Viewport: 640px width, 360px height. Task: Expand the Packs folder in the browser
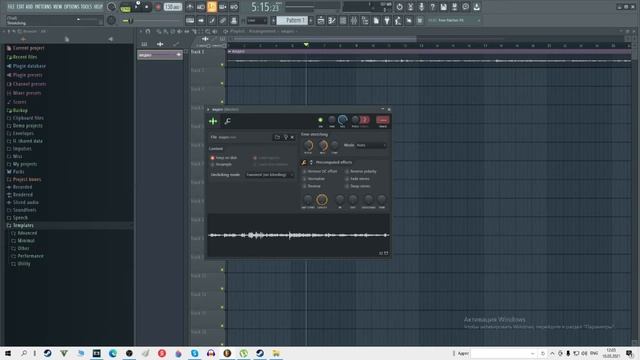(x=18, y=172)
